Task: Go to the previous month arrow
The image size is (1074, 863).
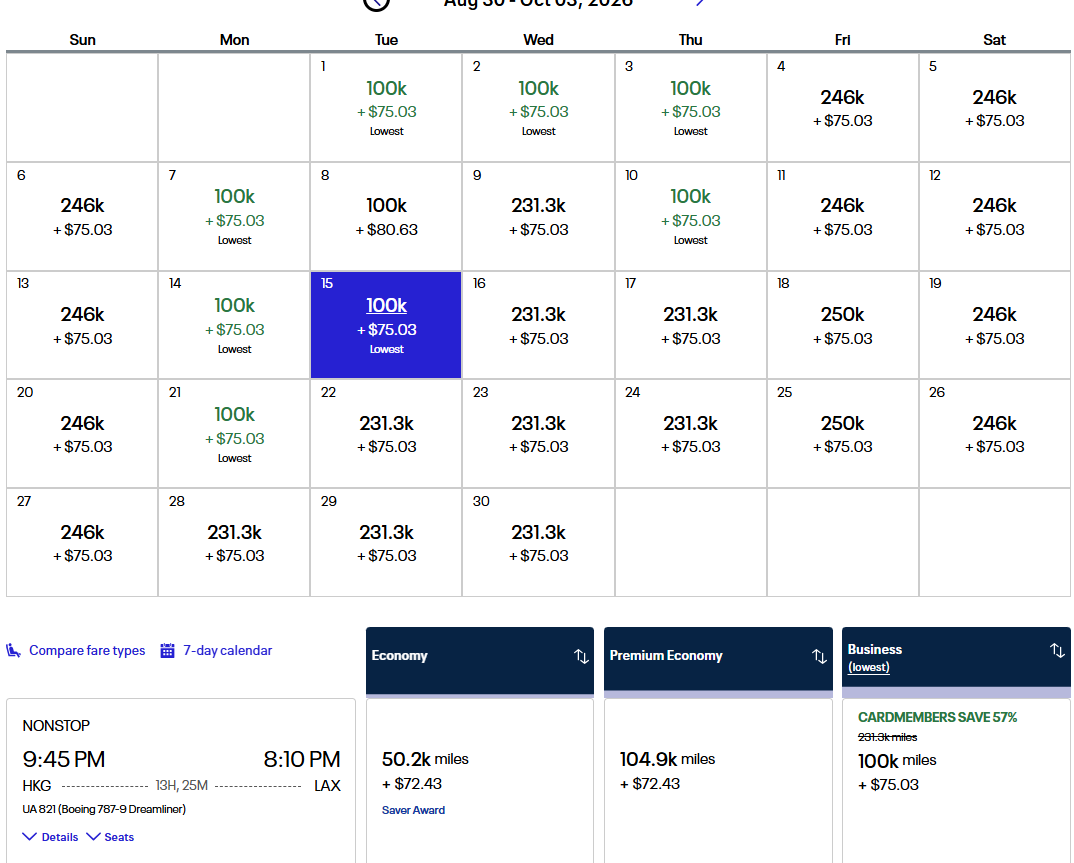Action: point(376,3)
